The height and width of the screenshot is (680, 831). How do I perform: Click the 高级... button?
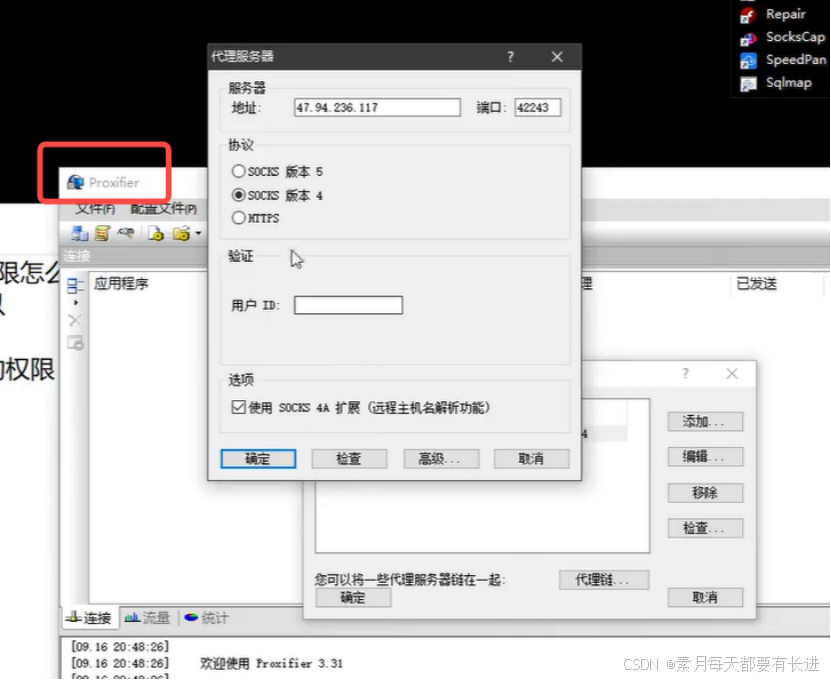pos(441,458)
